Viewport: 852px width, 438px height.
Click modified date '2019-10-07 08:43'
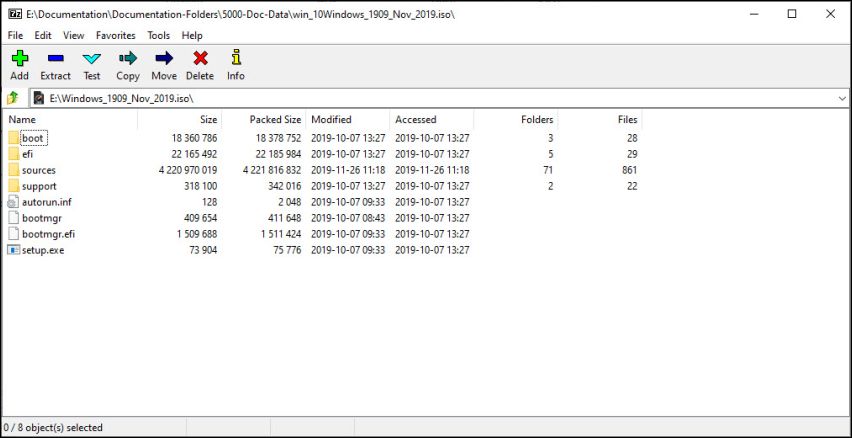(348, 218)
